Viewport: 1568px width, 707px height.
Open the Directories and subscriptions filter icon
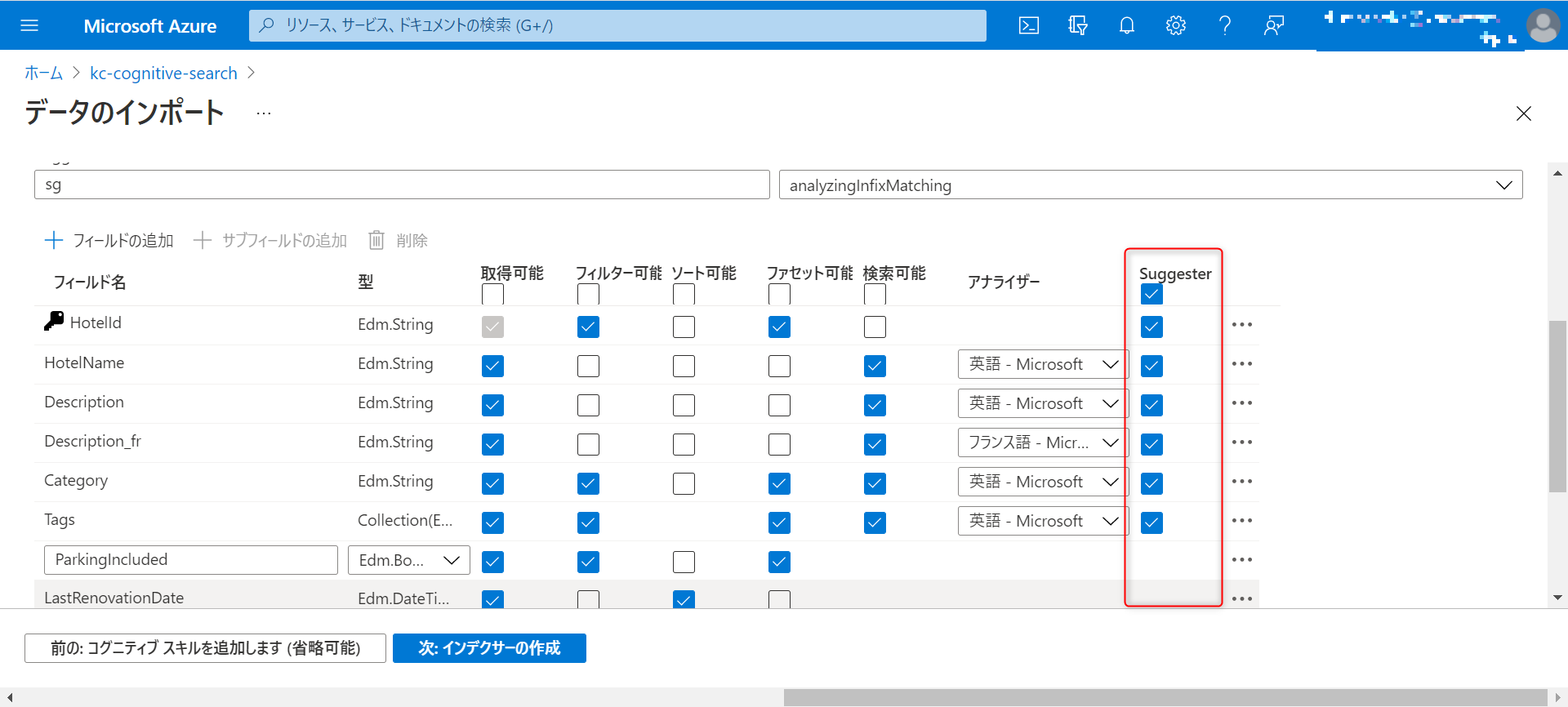coord(1078,25)
